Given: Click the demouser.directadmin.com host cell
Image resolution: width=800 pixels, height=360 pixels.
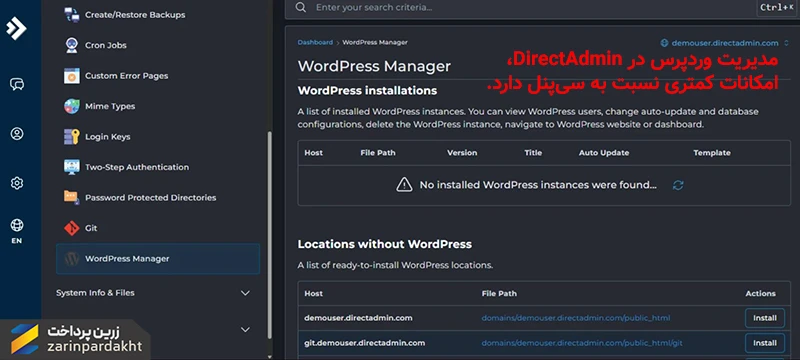Looking at the screenshot, I should pos(358,318).
